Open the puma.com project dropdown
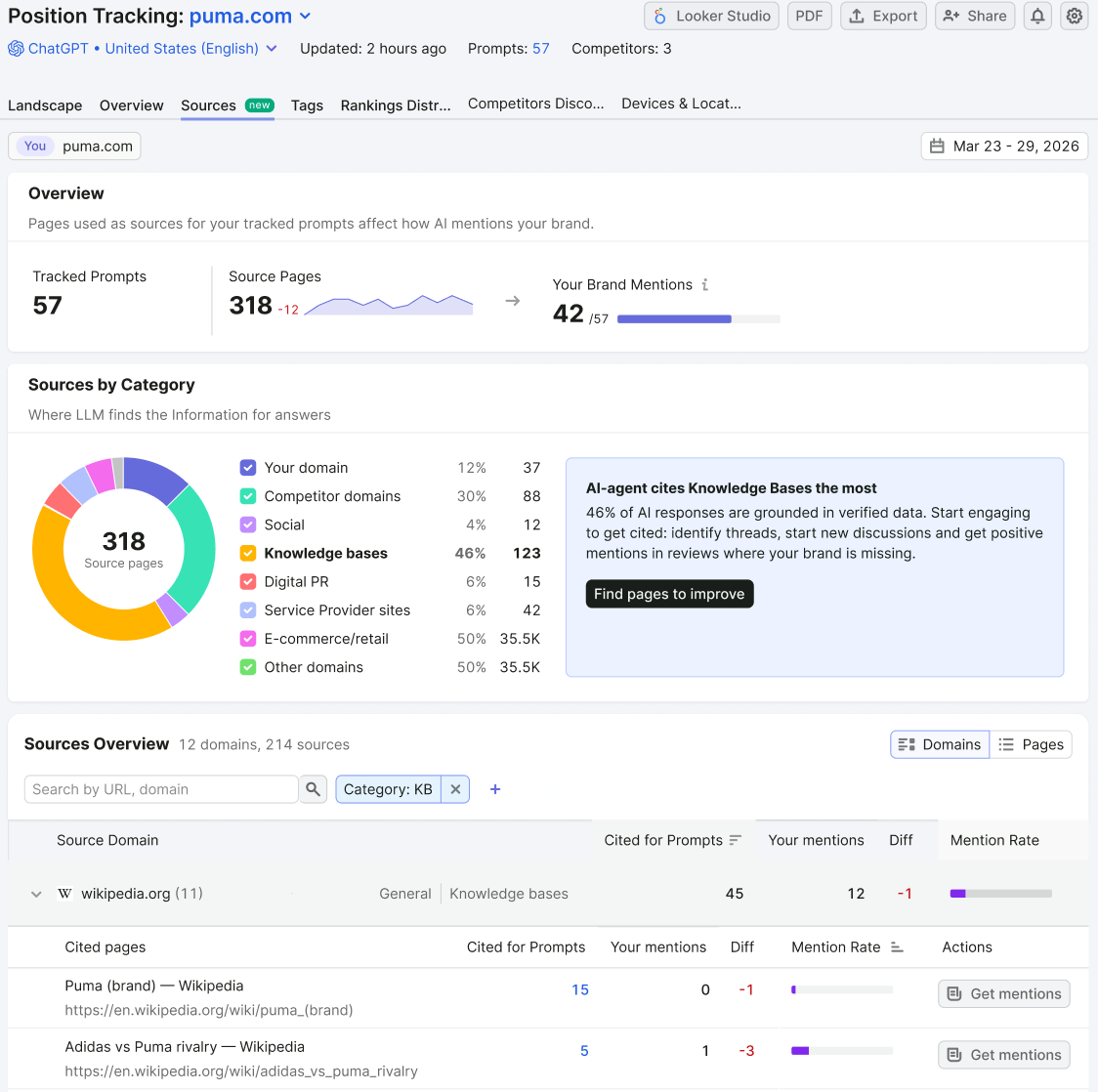Viewport: 1098px width, 1092px height. coord(250,16)
